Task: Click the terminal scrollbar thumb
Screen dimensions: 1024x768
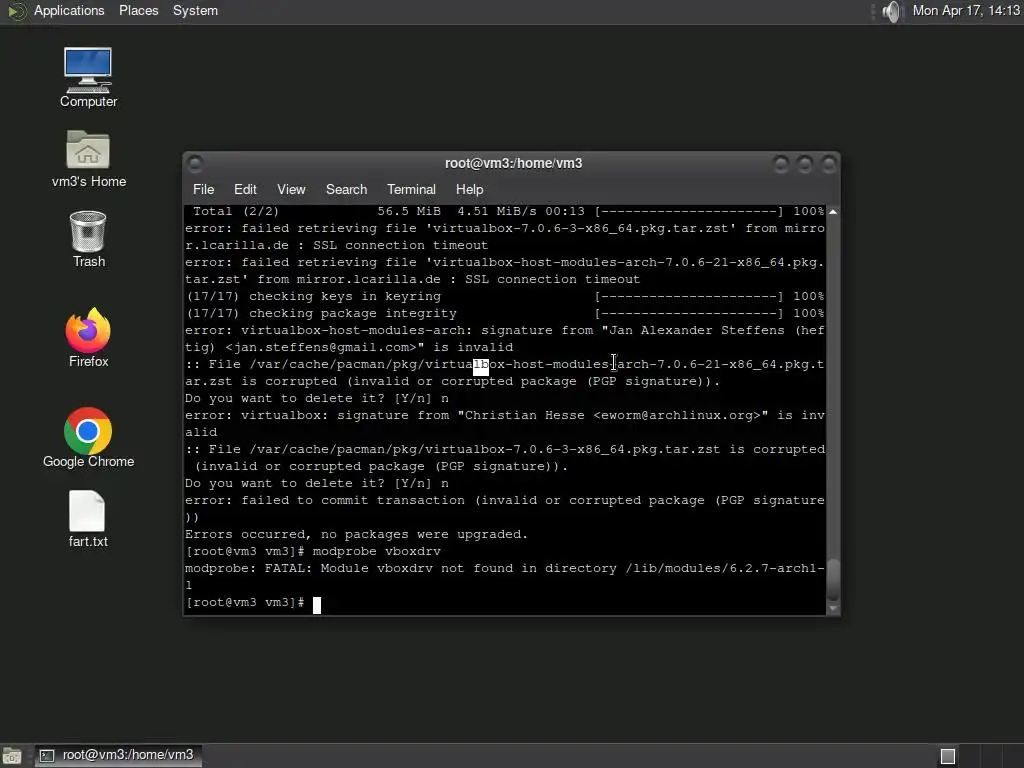Action: pyautogui.click(x=833, y=580)
